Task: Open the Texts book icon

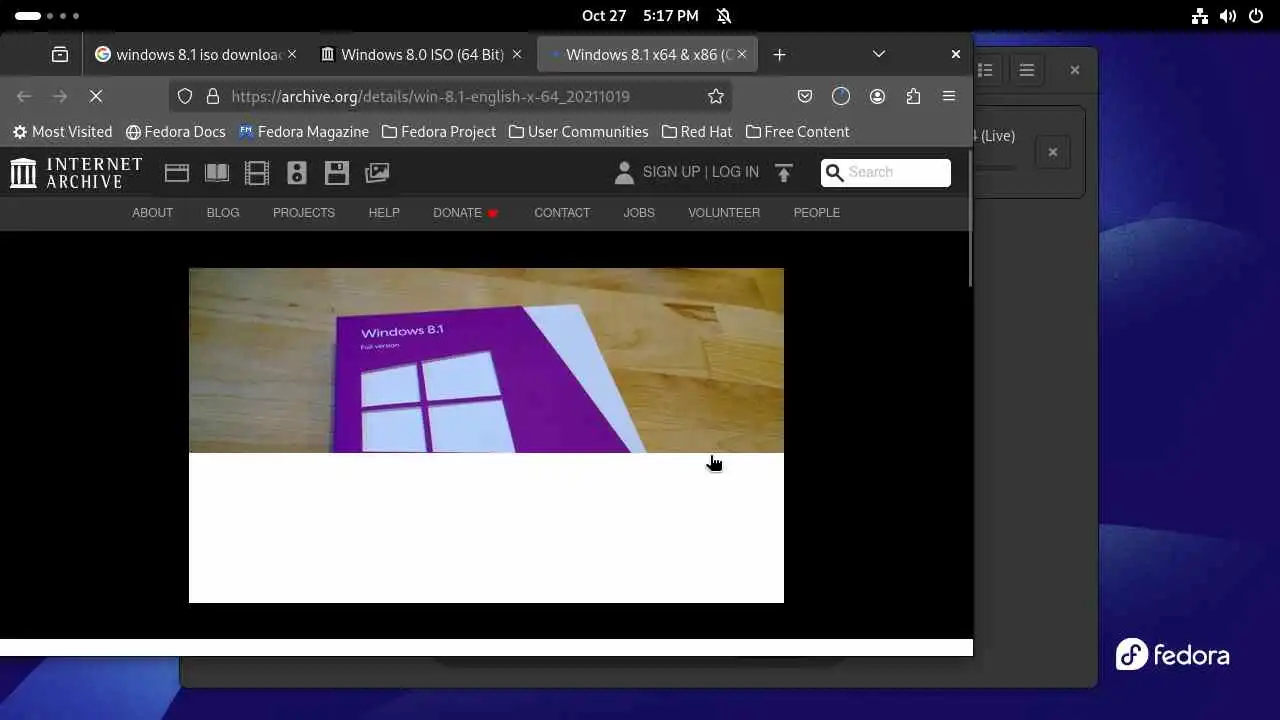Action: click(x=217, y=173)
